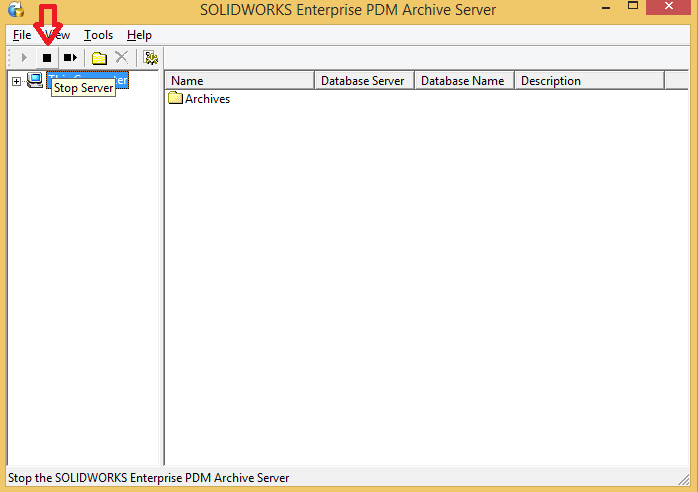This screenshot has height=492, width=698.
Task: Sort by Database Name column header
Action: [x=464, y=81]
